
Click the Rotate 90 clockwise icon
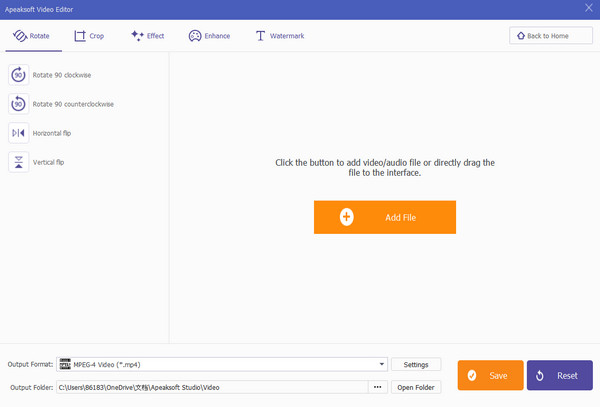(18, 75)
